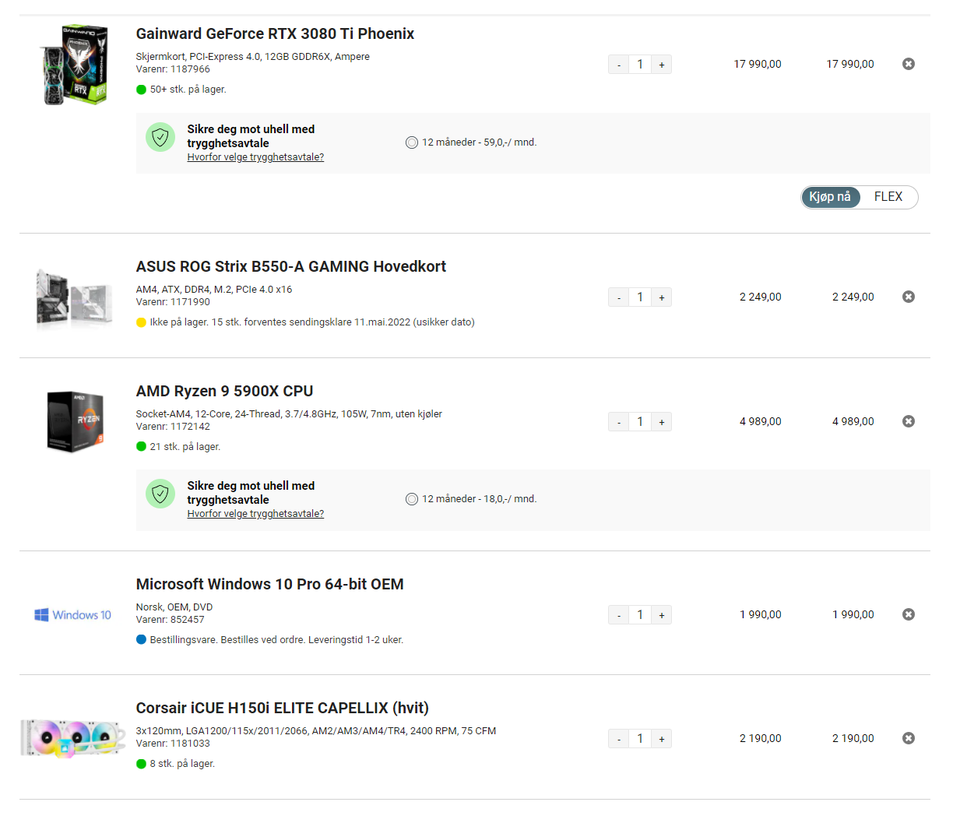Remove AMD Ryzen 9 5900X from cart
This screenshot has height=816, width=960.
(908, 421)
